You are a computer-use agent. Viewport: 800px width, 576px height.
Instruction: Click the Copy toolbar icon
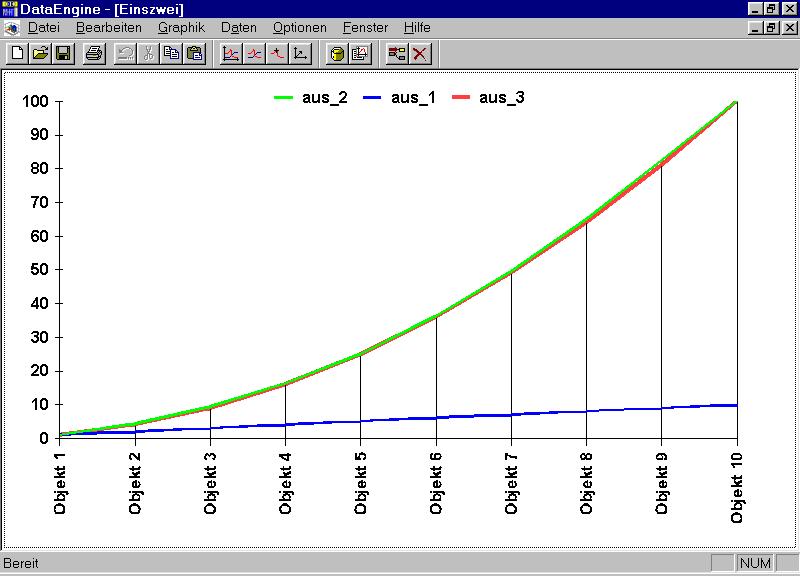pyautogui.click(x=171, y=53)
